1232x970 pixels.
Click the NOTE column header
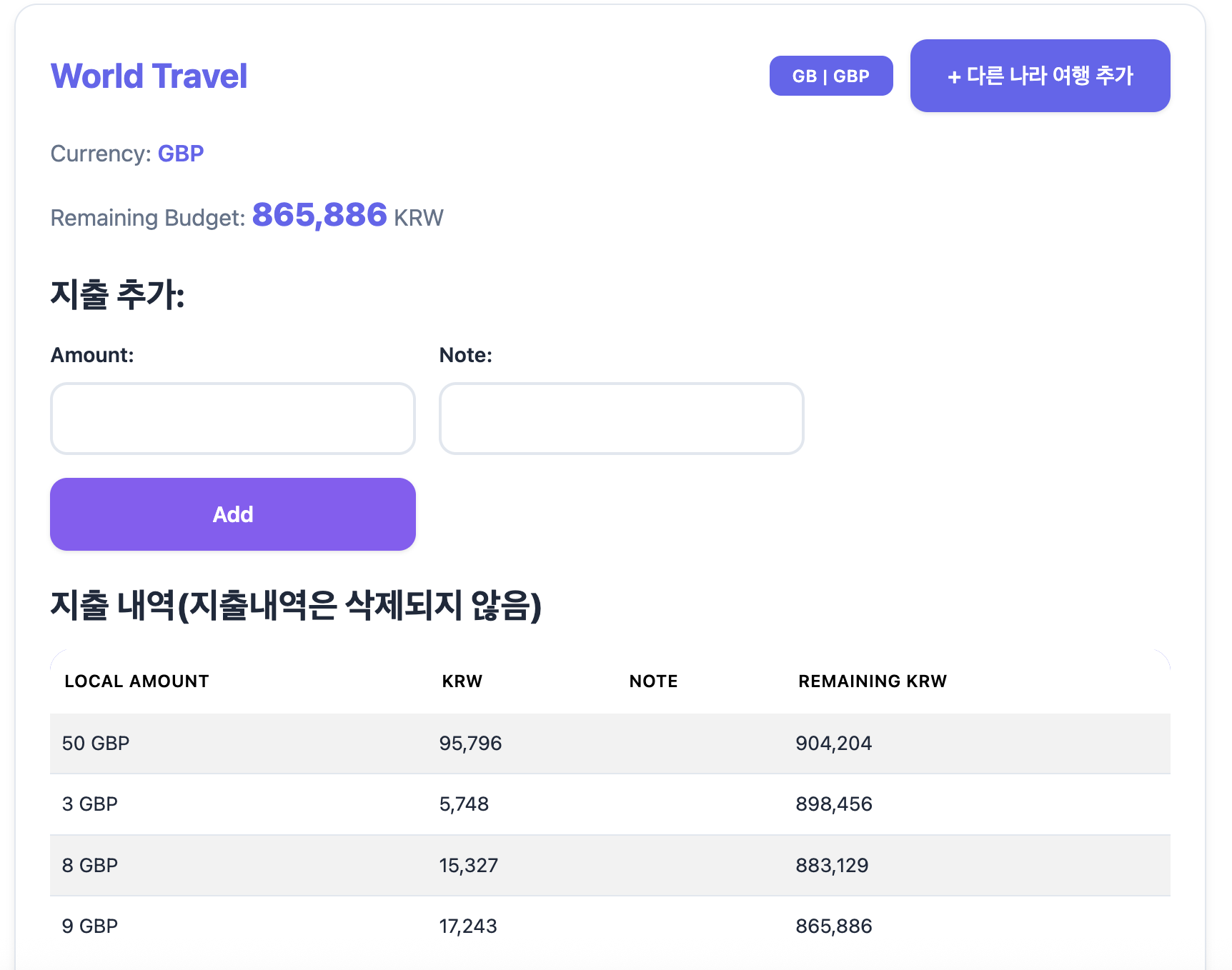tap(653, 681)
